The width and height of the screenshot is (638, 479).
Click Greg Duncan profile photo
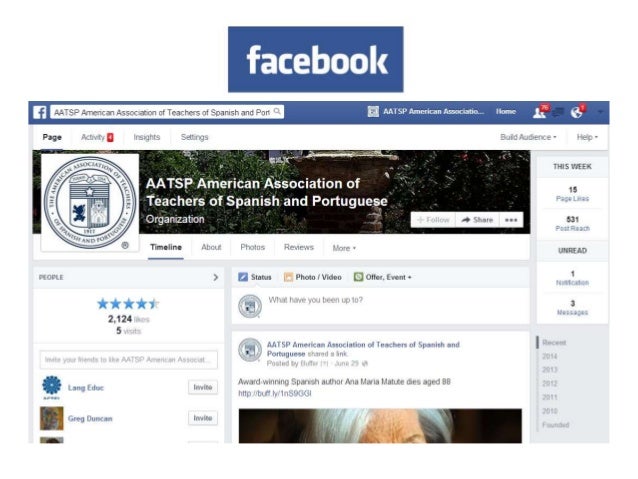pos(52,418)
